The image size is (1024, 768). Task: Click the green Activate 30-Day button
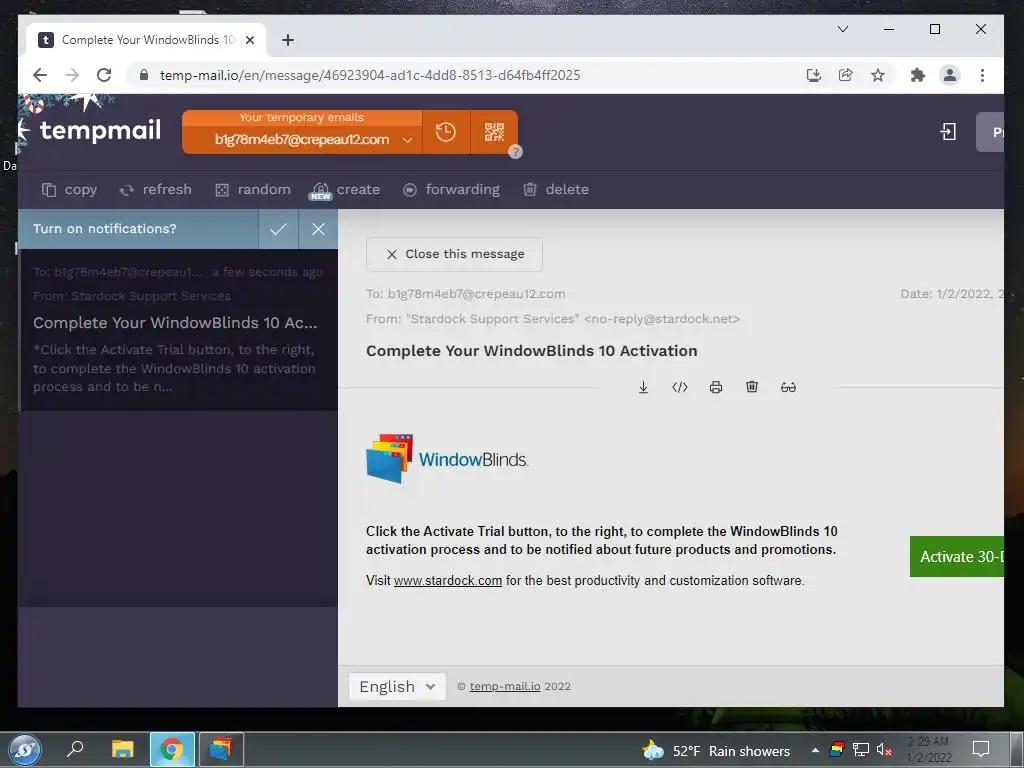coord(957,556)
